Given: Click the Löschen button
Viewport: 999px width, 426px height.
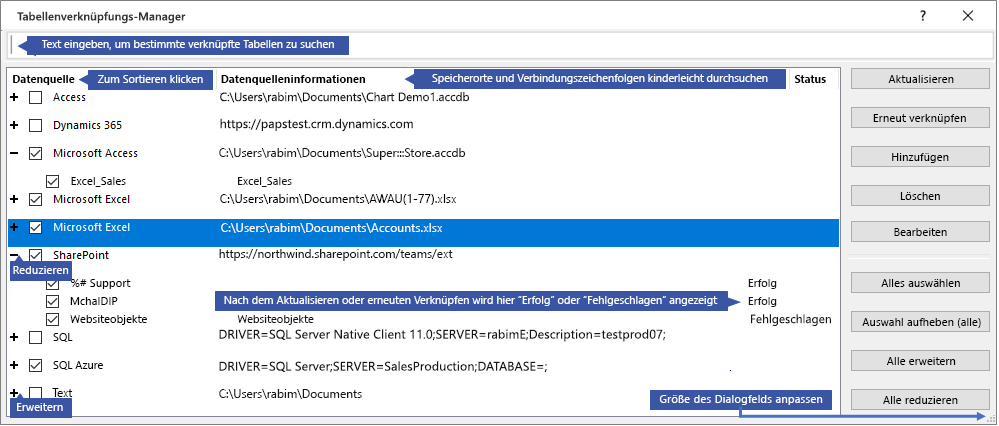Looking at the screenshot, I should tap(921, 195).
